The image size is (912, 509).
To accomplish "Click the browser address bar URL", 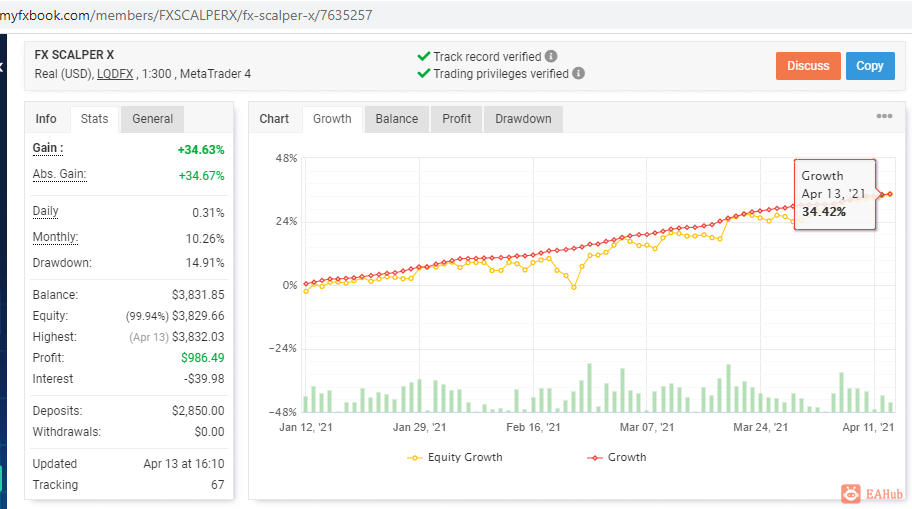I will tap(186, 15).
